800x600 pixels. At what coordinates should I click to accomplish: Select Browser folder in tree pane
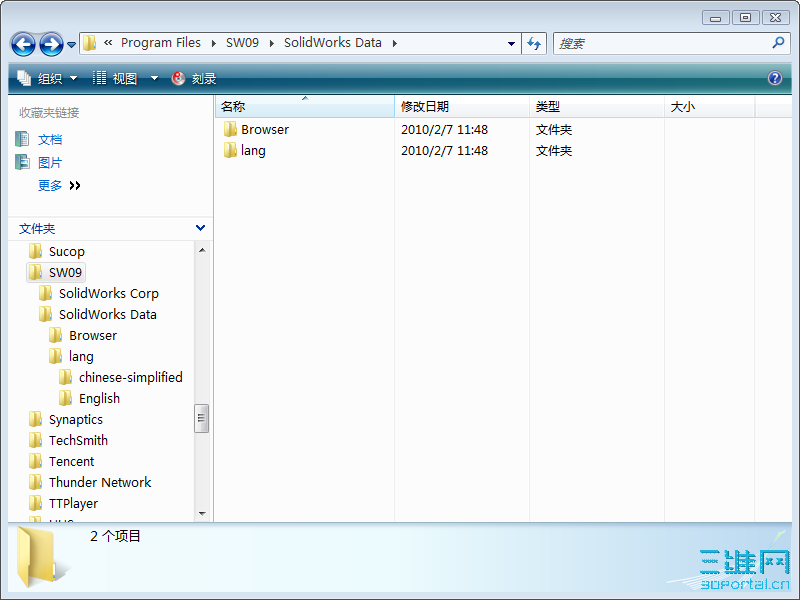tap(93, 335)
